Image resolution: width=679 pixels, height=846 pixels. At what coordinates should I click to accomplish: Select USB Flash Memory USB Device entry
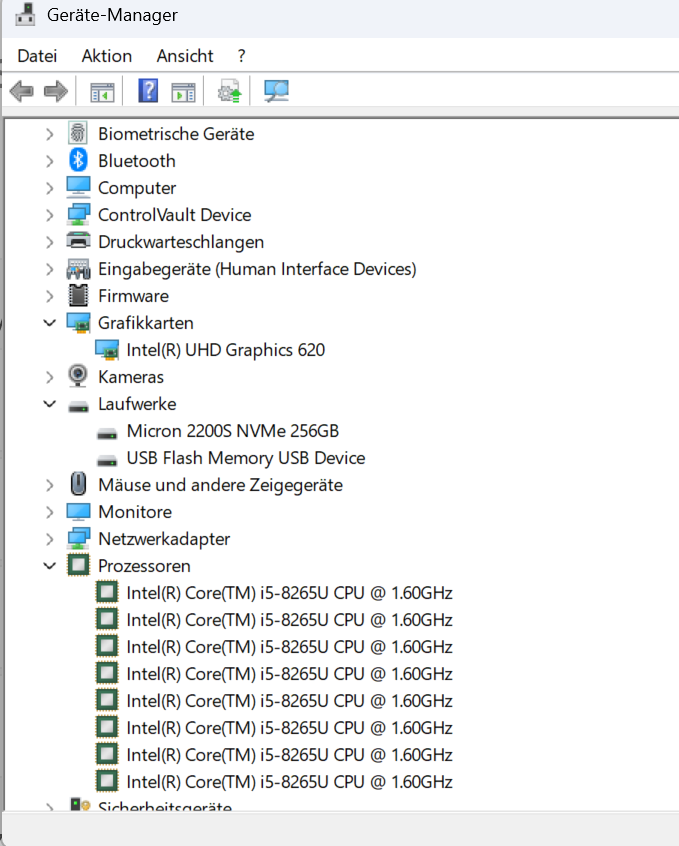click(246, 458)
